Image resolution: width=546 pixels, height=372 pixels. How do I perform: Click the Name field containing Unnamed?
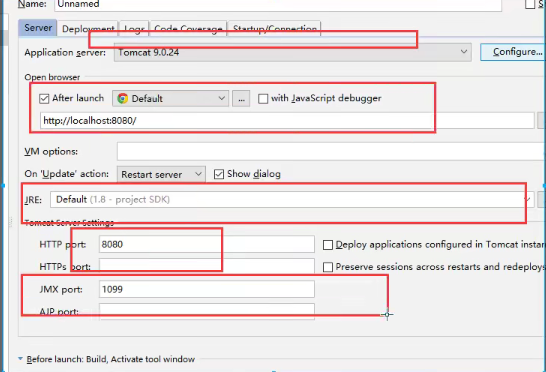(278, 5)
